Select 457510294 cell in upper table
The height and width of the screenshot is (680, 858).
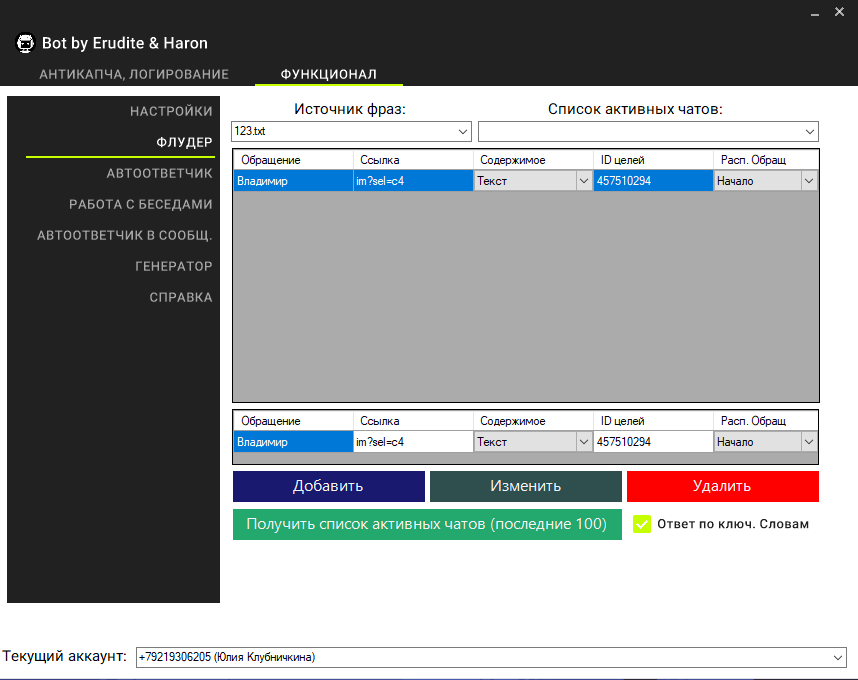653,181
